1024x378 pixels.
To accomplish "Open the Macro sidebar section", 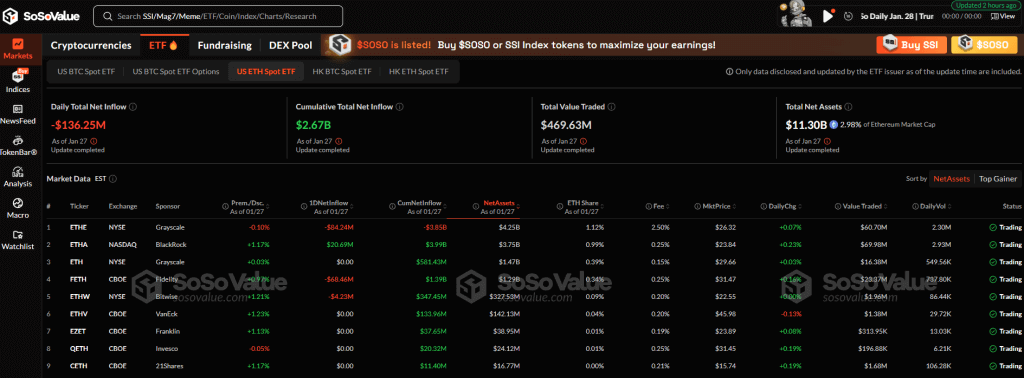I will click(18, 208).
